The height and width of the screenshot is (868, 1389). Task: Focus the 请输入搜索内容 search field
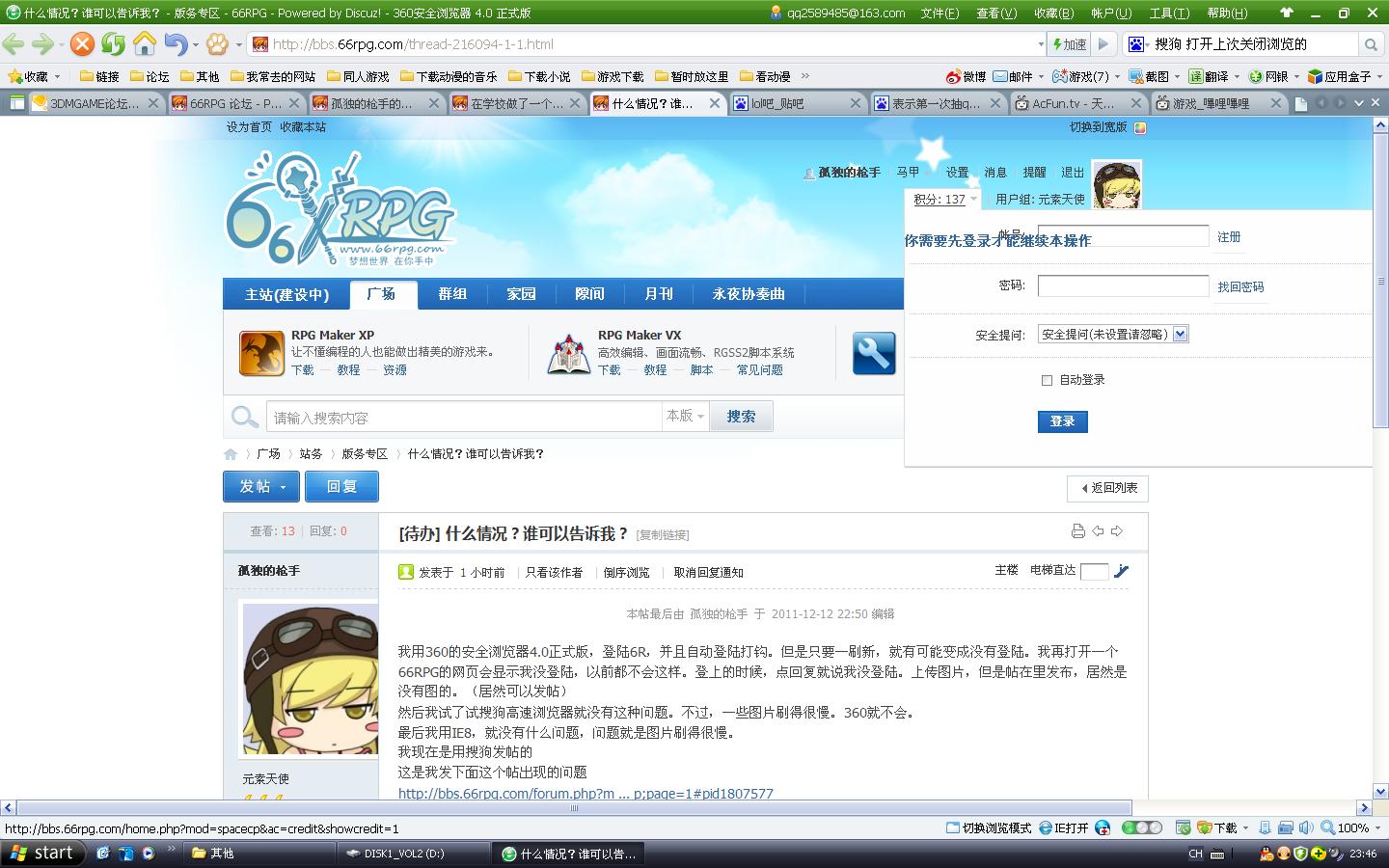coord(463,417)
